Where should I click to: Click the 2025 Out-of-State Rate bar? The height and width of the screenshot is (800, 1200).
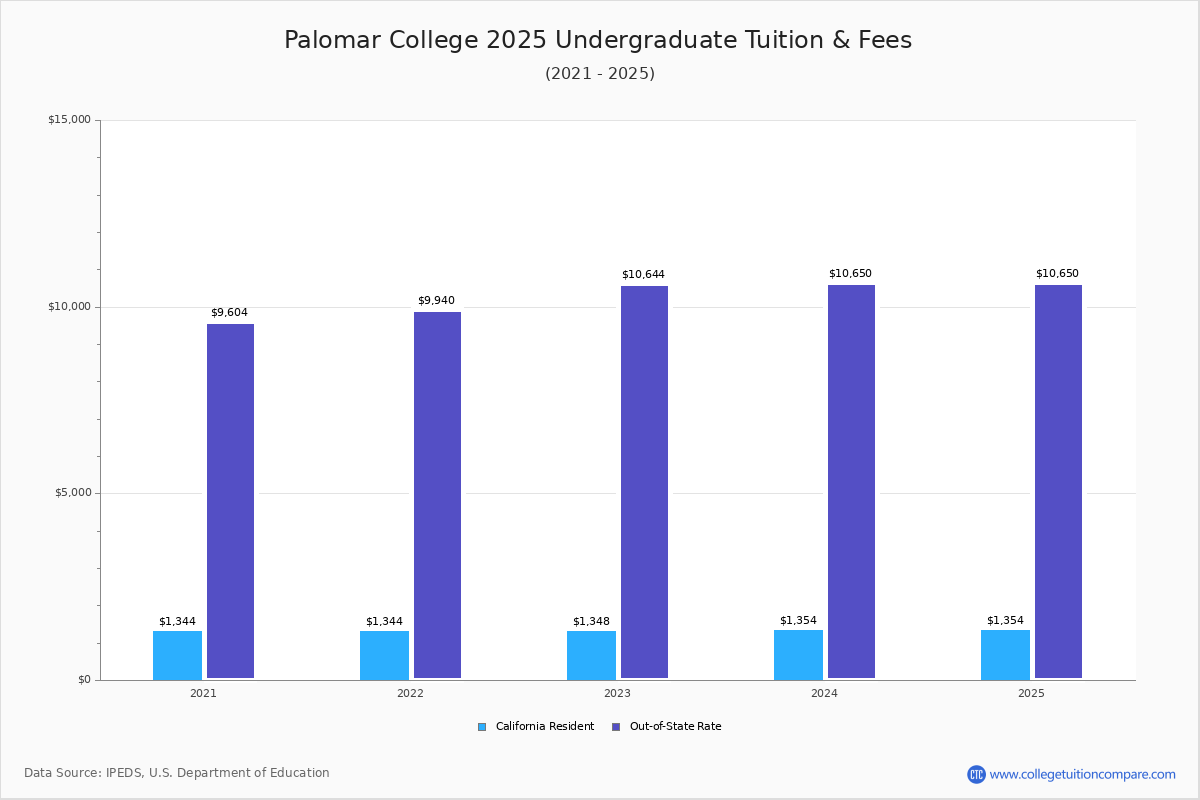coord(1058,481)
